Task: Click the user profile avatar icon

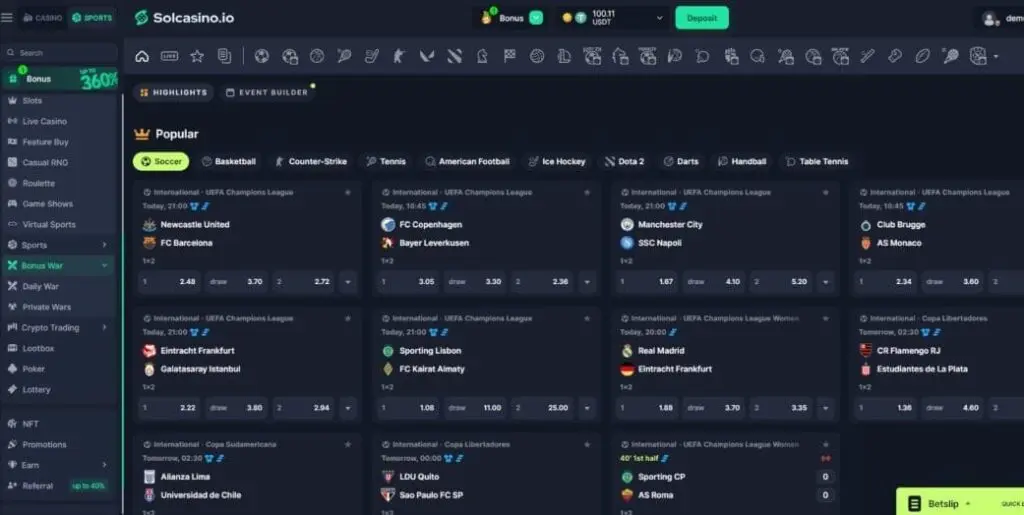Action: tap(990, 18)
